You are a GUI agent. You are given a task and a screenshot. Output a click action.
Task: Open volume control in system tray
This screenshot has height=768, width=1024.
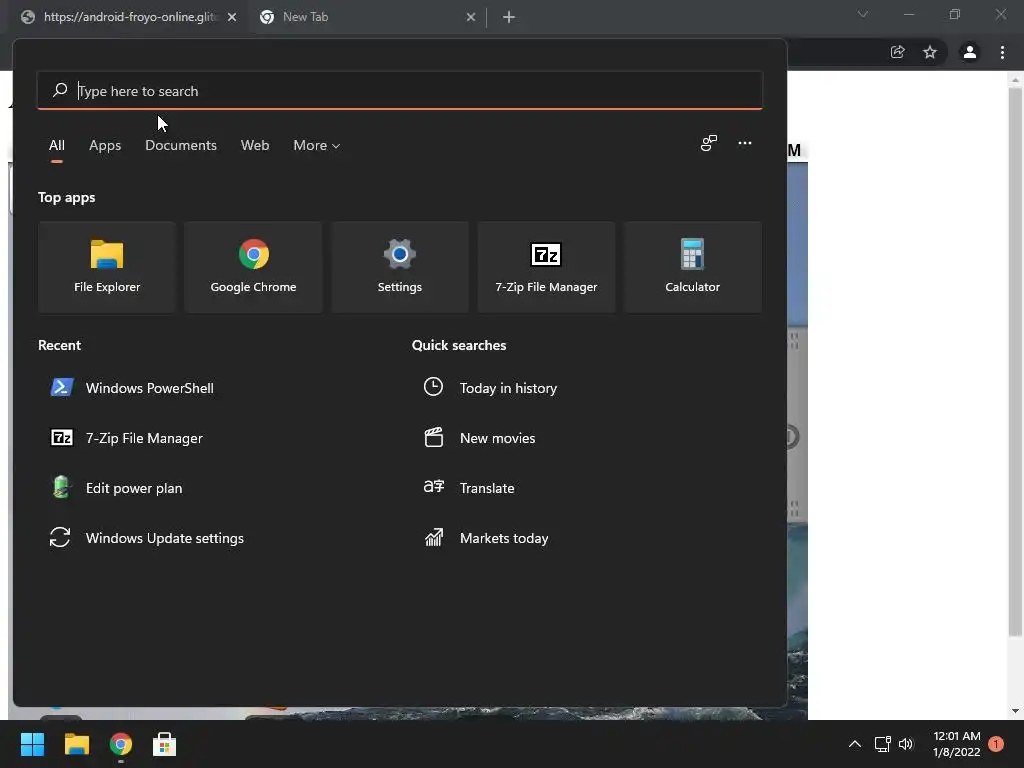pyautogui.click(x=906, y=744)
